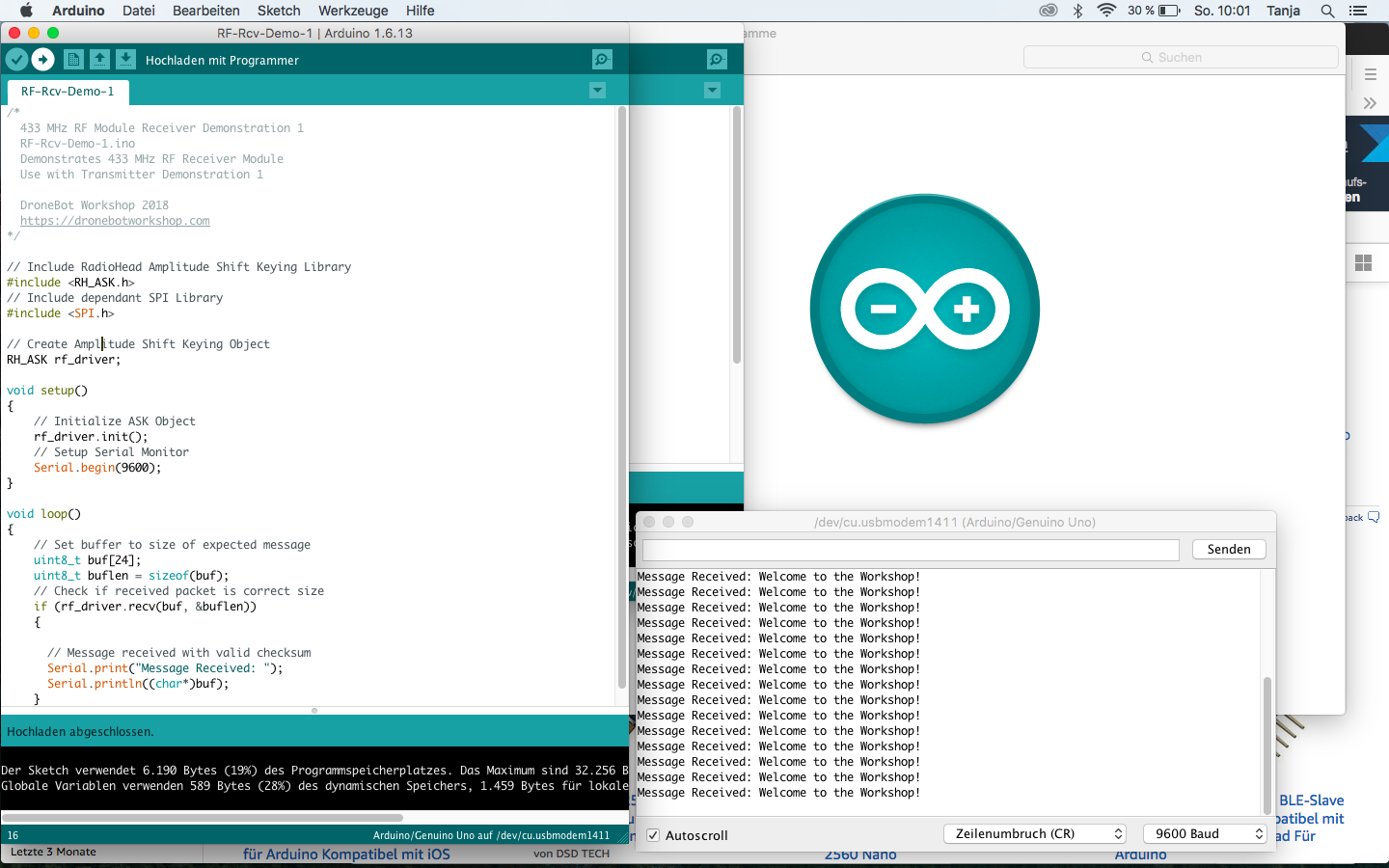This screenshot has width=1389, height=868.
Task: Create a new sketch with the page icon
Action: [73, 60]
